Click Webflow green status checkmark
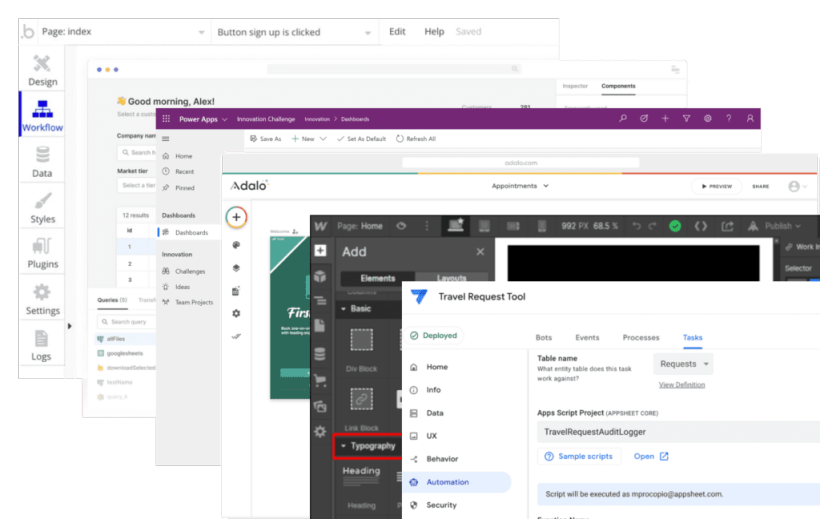This screenshot has height=519, width=820. [x=675, y=226]
